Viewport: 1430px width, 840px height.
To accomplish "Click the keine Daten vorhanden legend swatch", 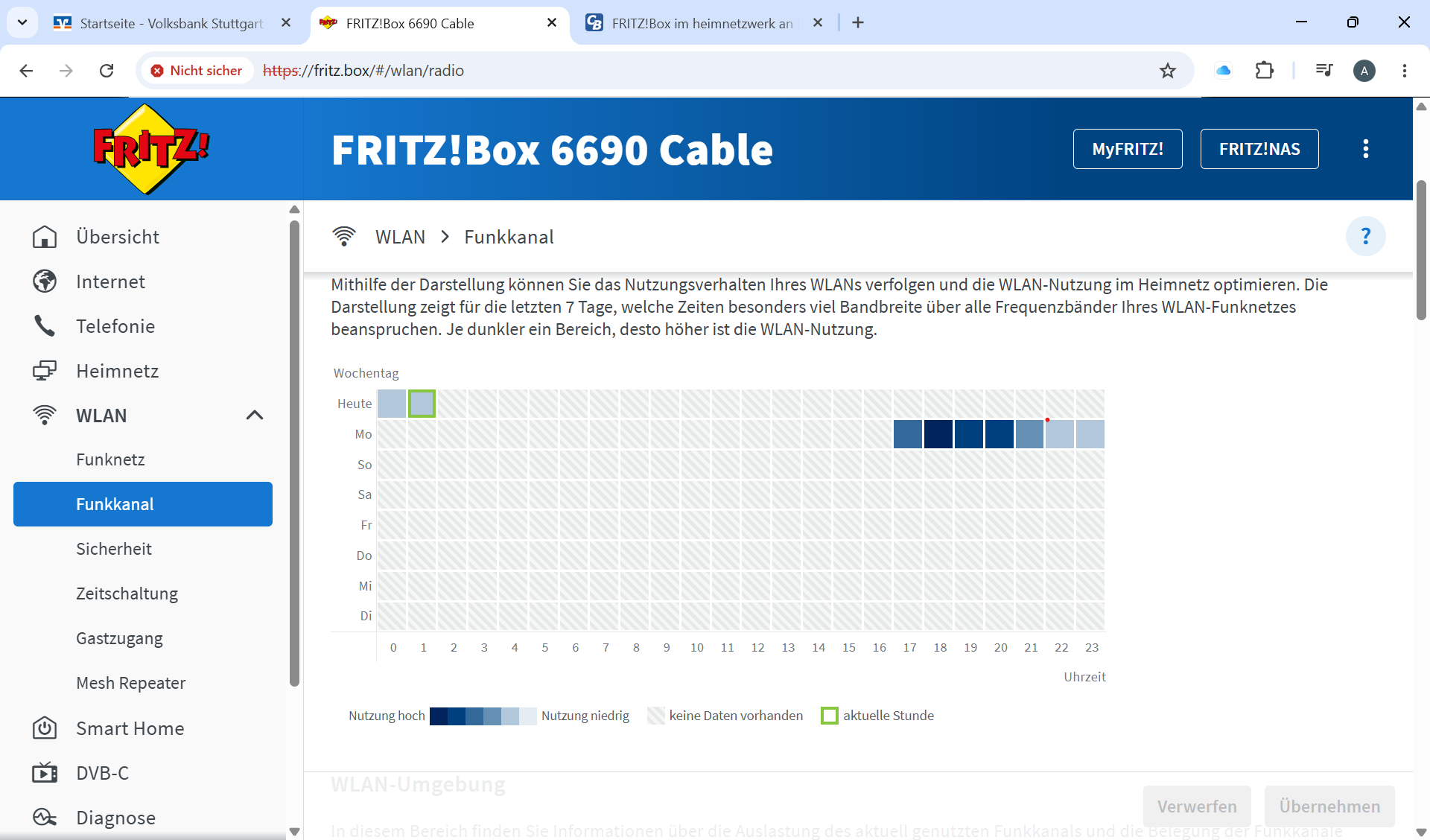I will coord(656,716).
